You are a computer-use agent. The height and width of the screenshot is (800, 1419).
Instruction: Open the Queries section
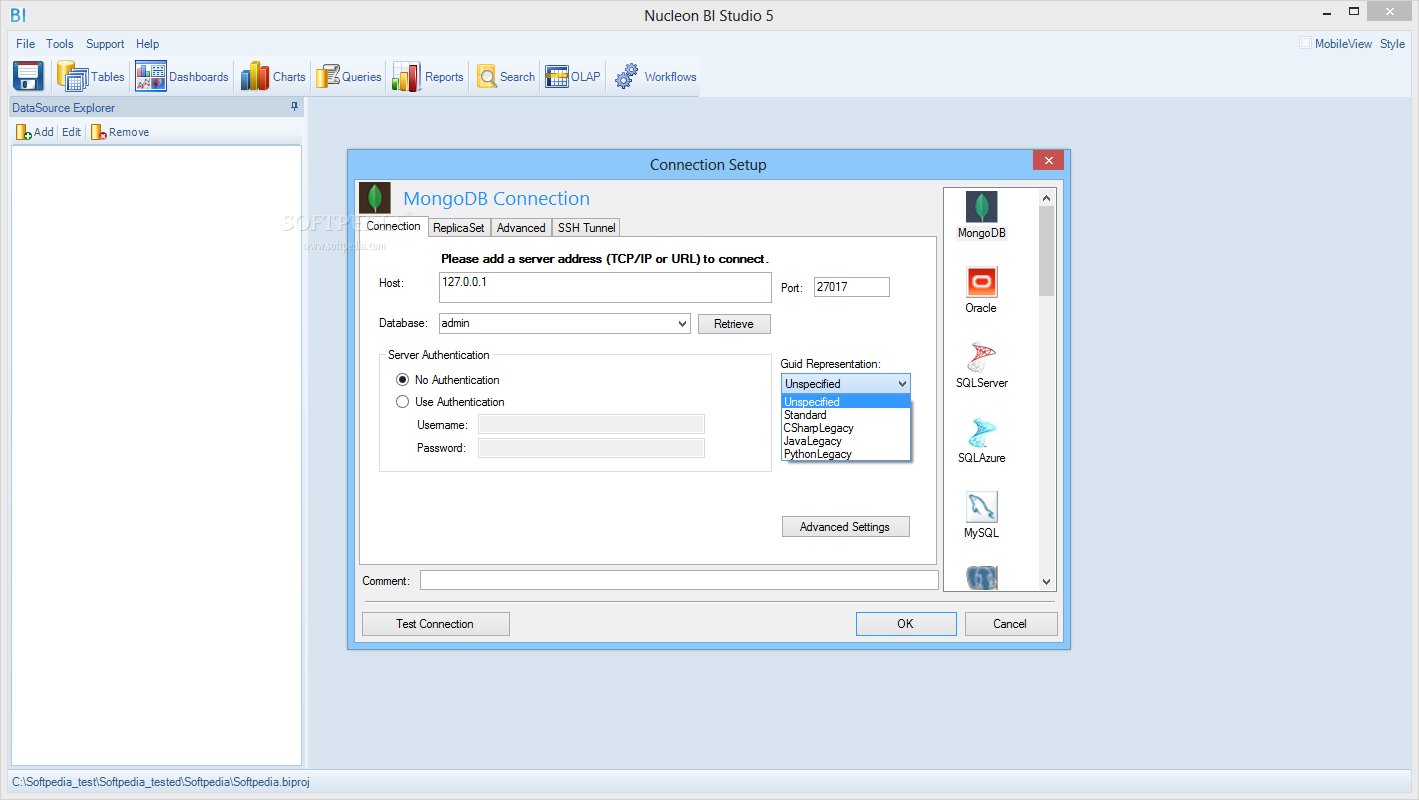[x=349, y=77]
